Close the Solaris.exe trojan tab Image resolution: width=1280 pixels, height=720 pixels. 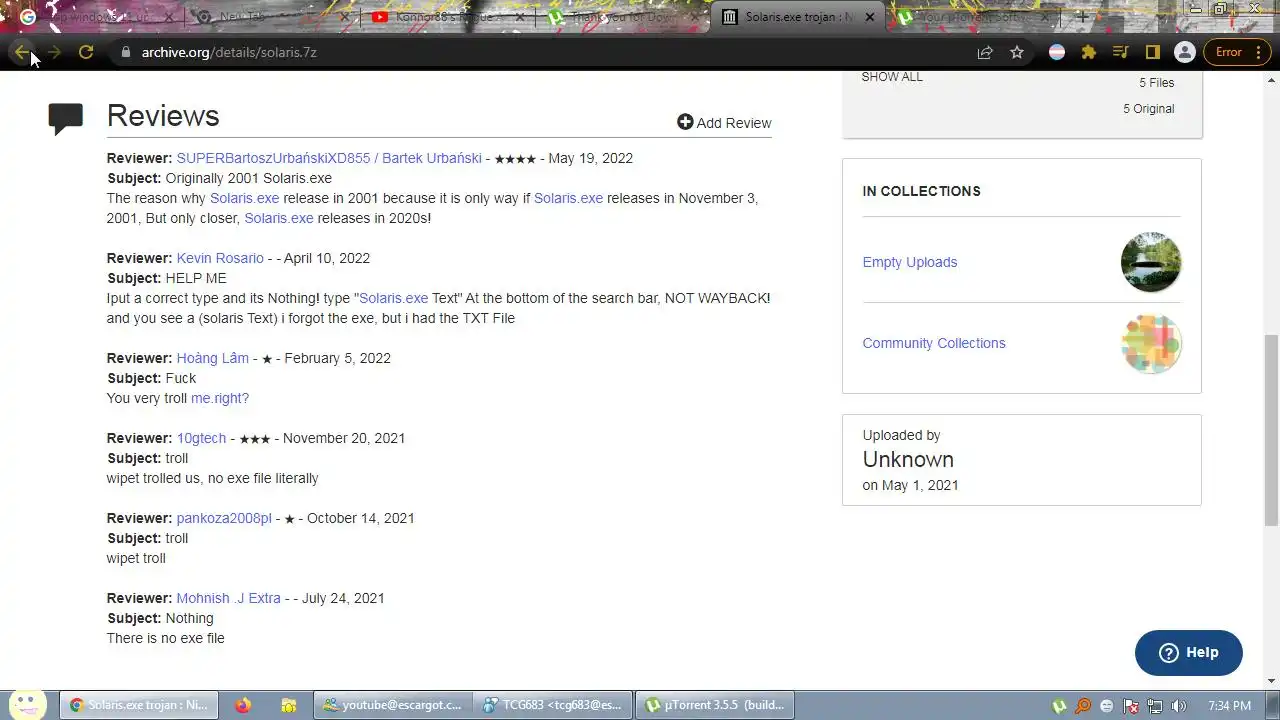point(870,17)
